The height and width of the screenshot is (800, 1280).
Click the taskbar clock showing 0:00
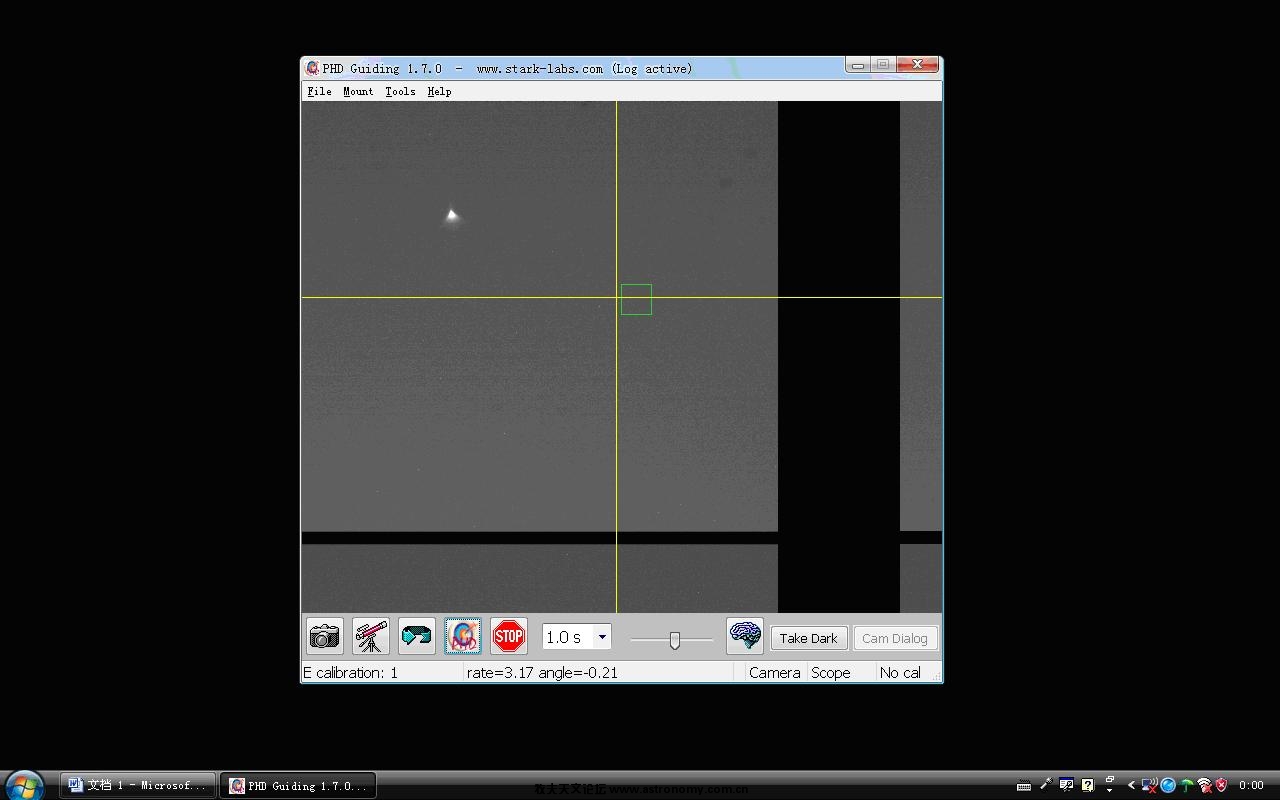(x=1251, y=785)
